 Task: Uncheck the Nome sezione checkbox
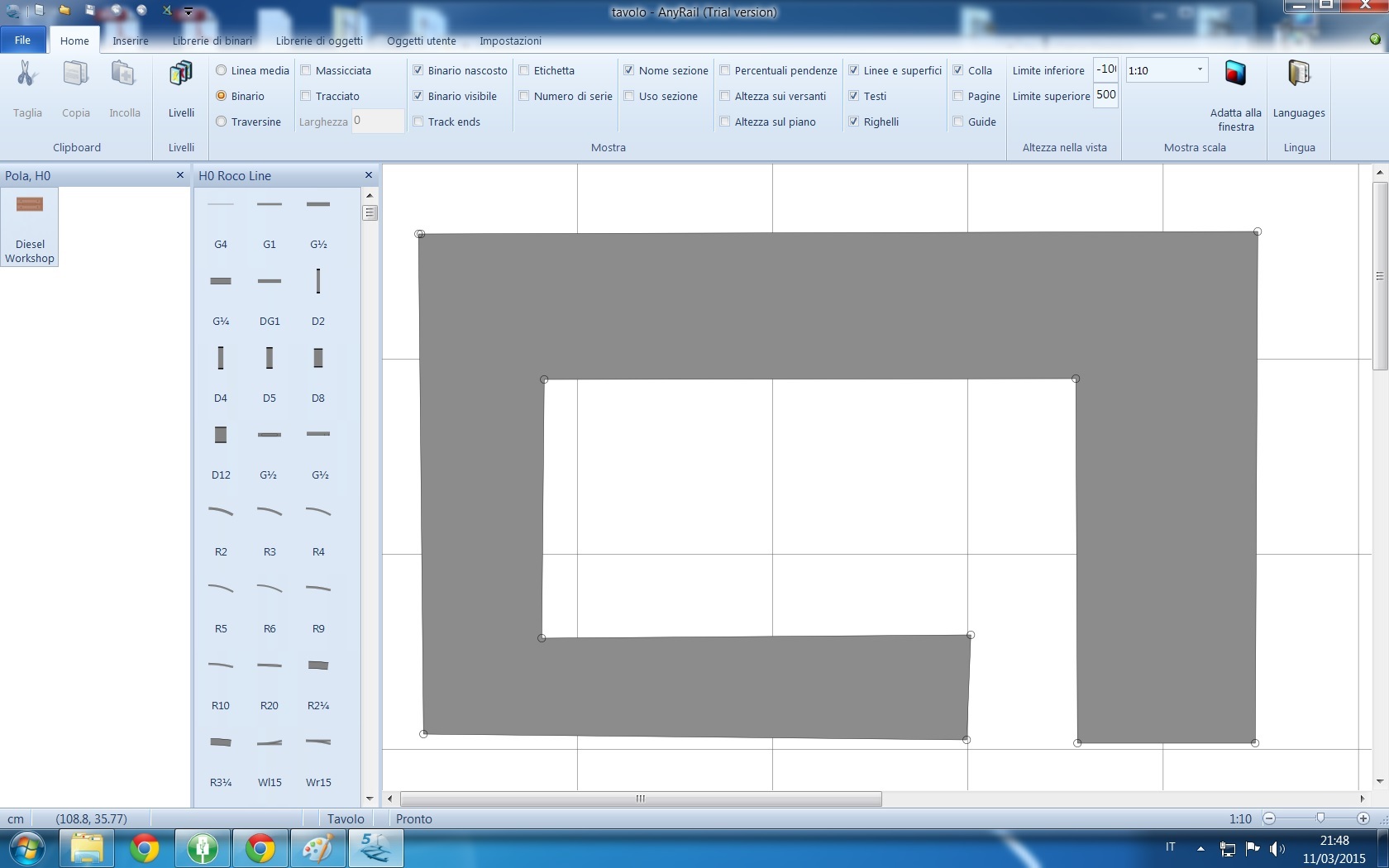coord(629,70)
